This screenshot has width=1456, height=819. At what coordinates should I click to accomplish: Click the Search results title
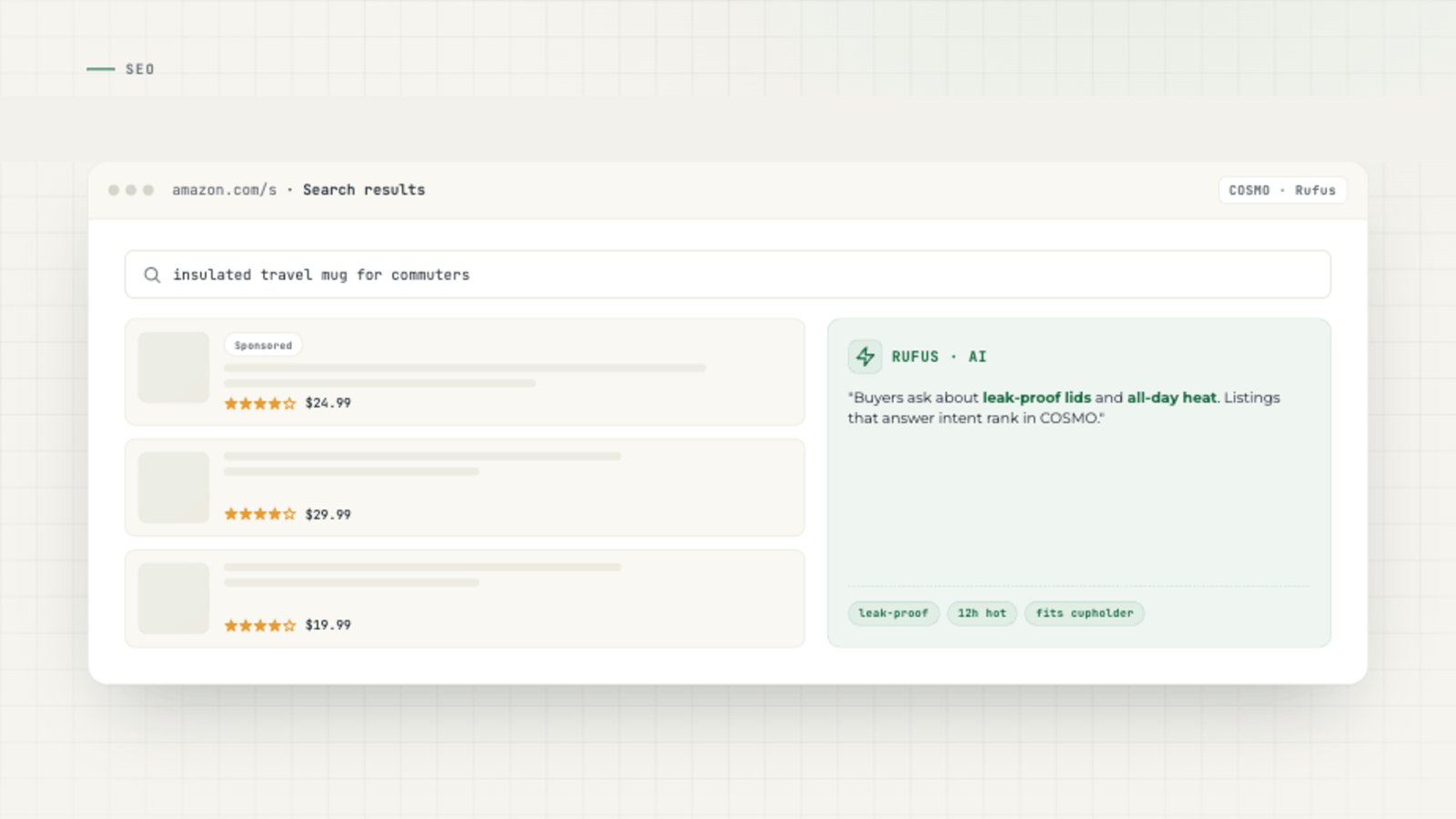click(x=364, y=189)
